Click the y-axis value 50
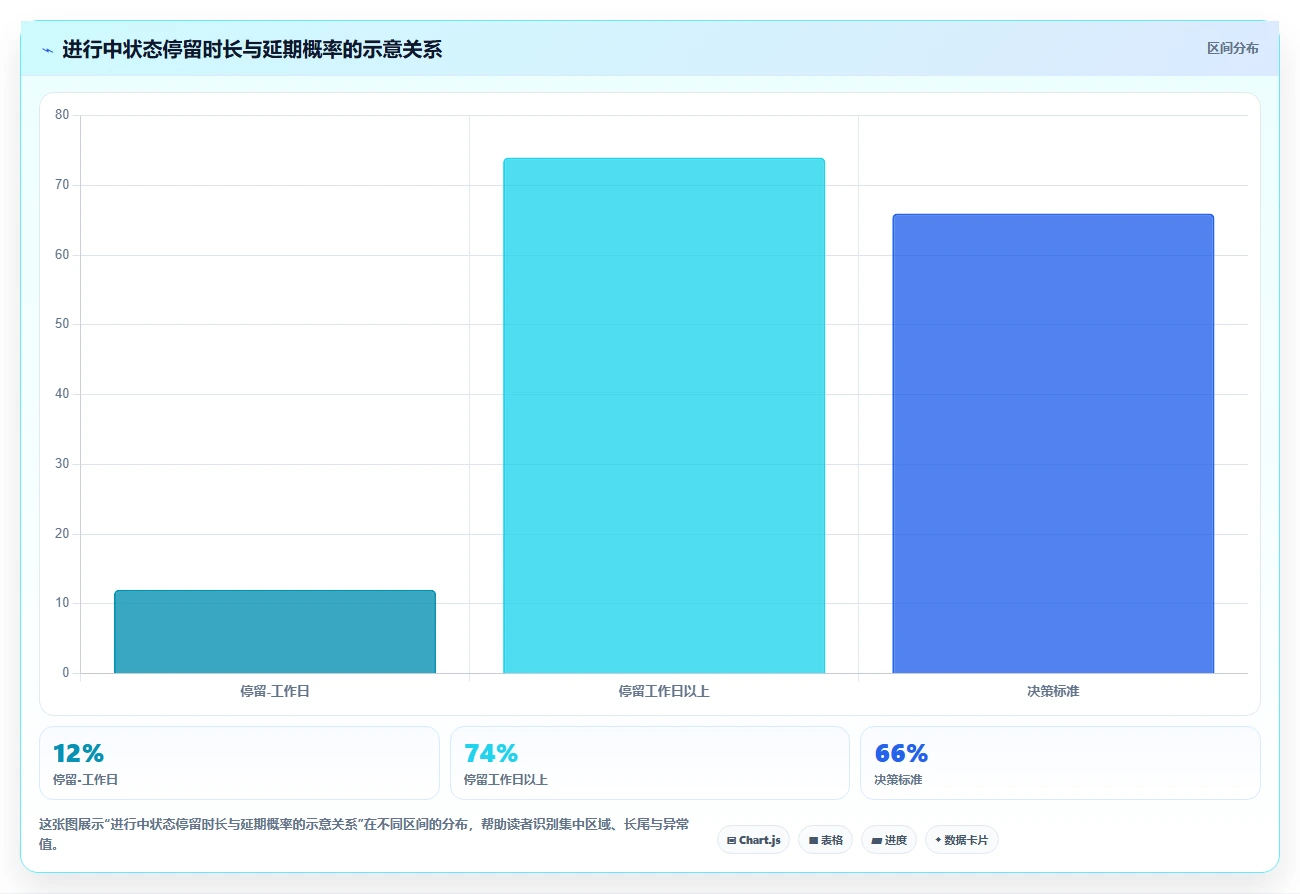This screenshot has height=894, width=1300. coord(62,324)
